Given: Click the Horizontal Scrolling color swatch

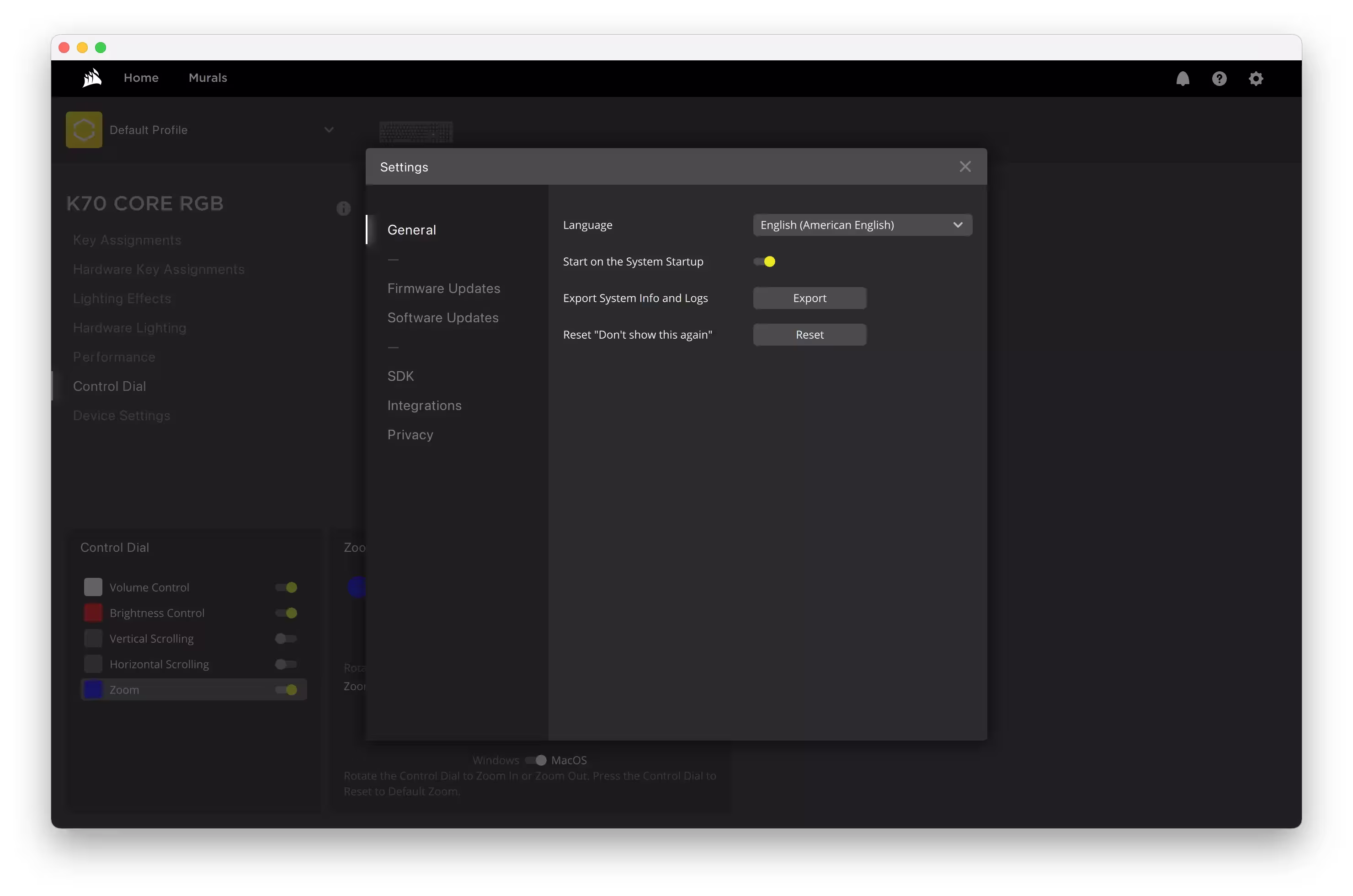Looking at the screenshot, I should coord(93,664).
